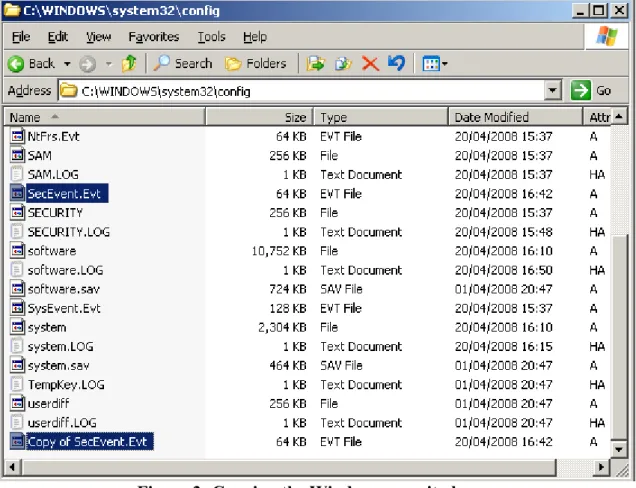Select the system.sav file icon
This screenshot has height=488, width=636.
click(17, 365)
